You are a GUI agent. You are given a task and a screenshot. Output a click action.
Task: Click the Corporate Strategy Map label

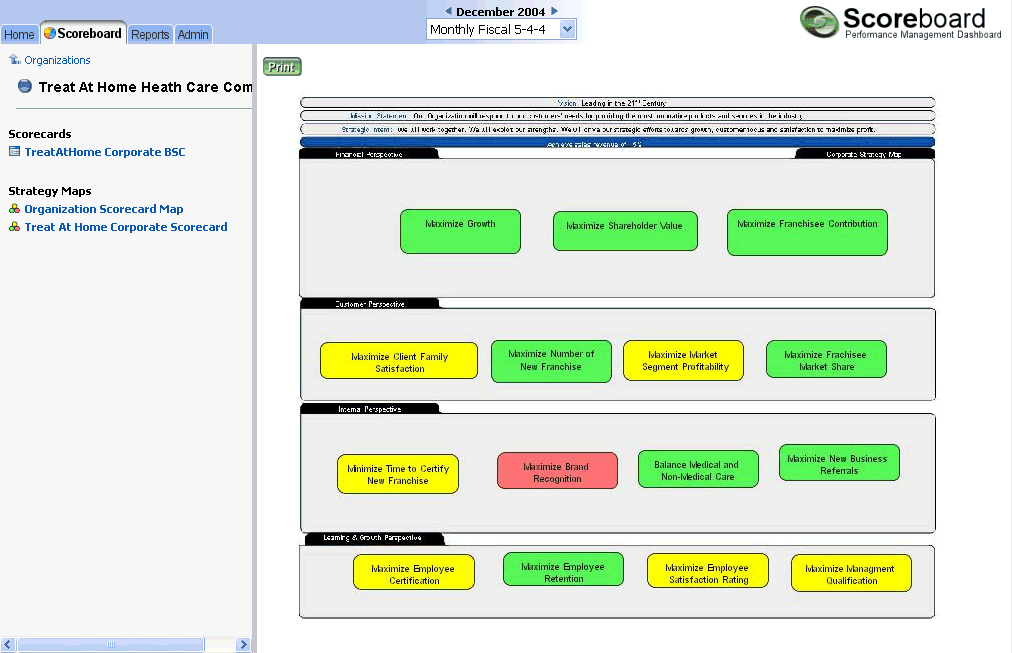865,154
